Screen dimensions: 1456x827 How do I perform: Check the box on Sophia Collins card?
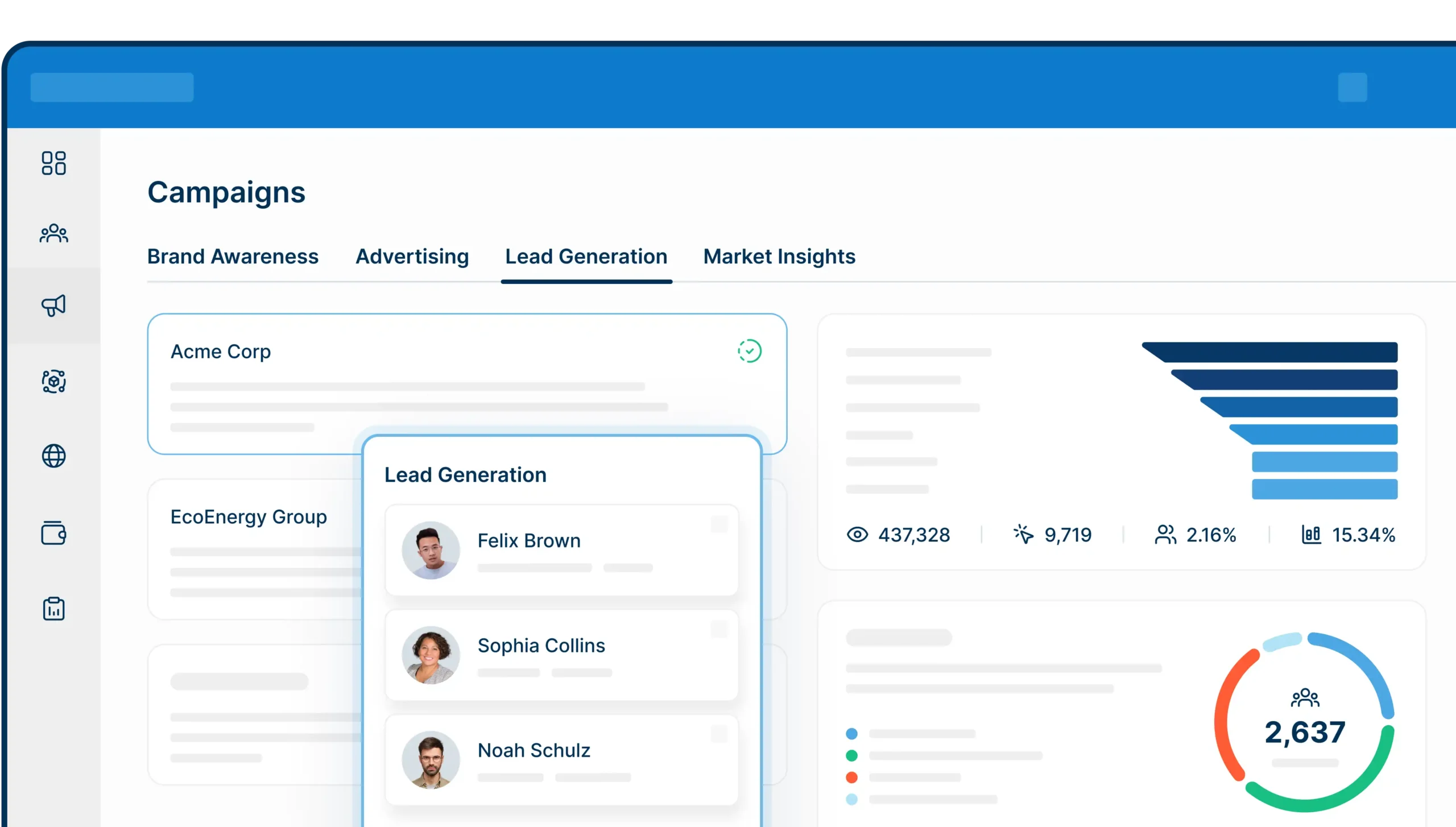pos(719,629)
